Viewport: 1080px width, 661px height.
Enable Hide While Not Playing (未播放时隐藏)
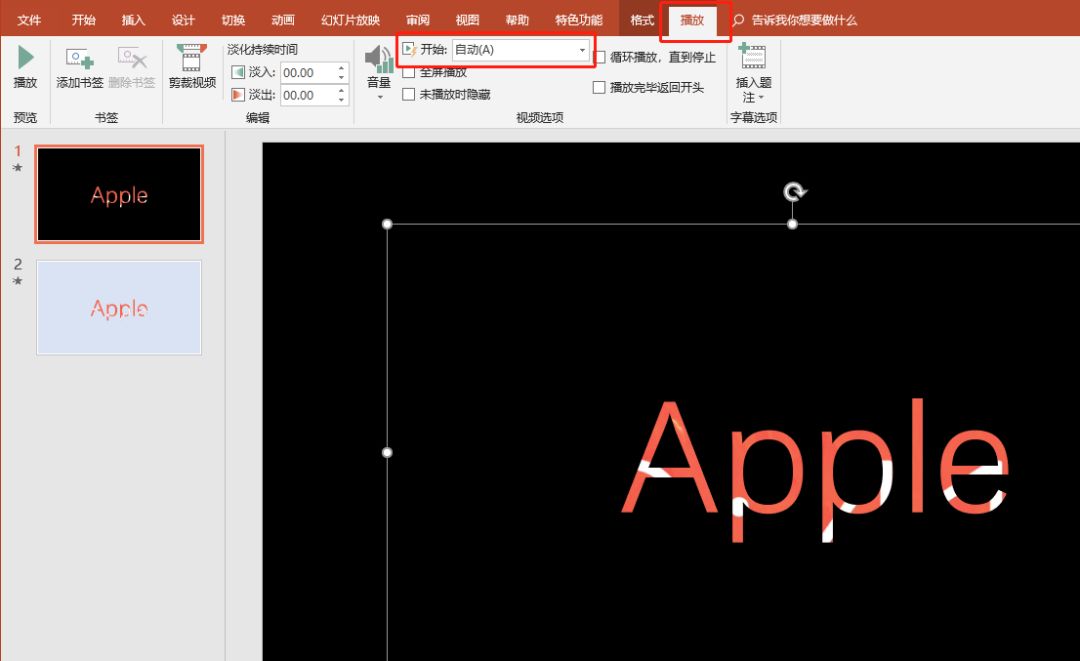[x=408, y=94]
